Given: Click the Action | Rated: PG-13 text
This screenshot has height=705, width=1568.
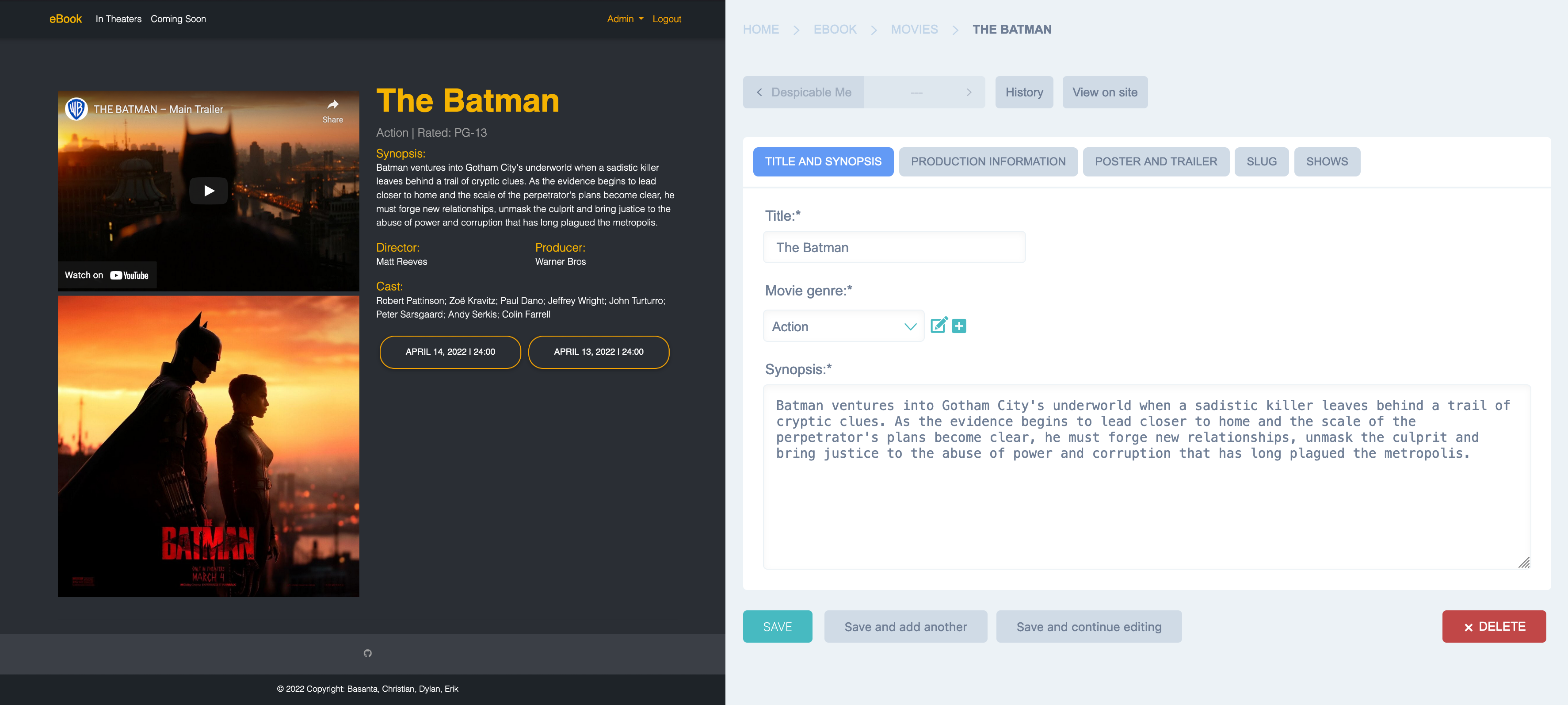Looking at the screenshot, I should pyautogui.click(x=431, y=133).
